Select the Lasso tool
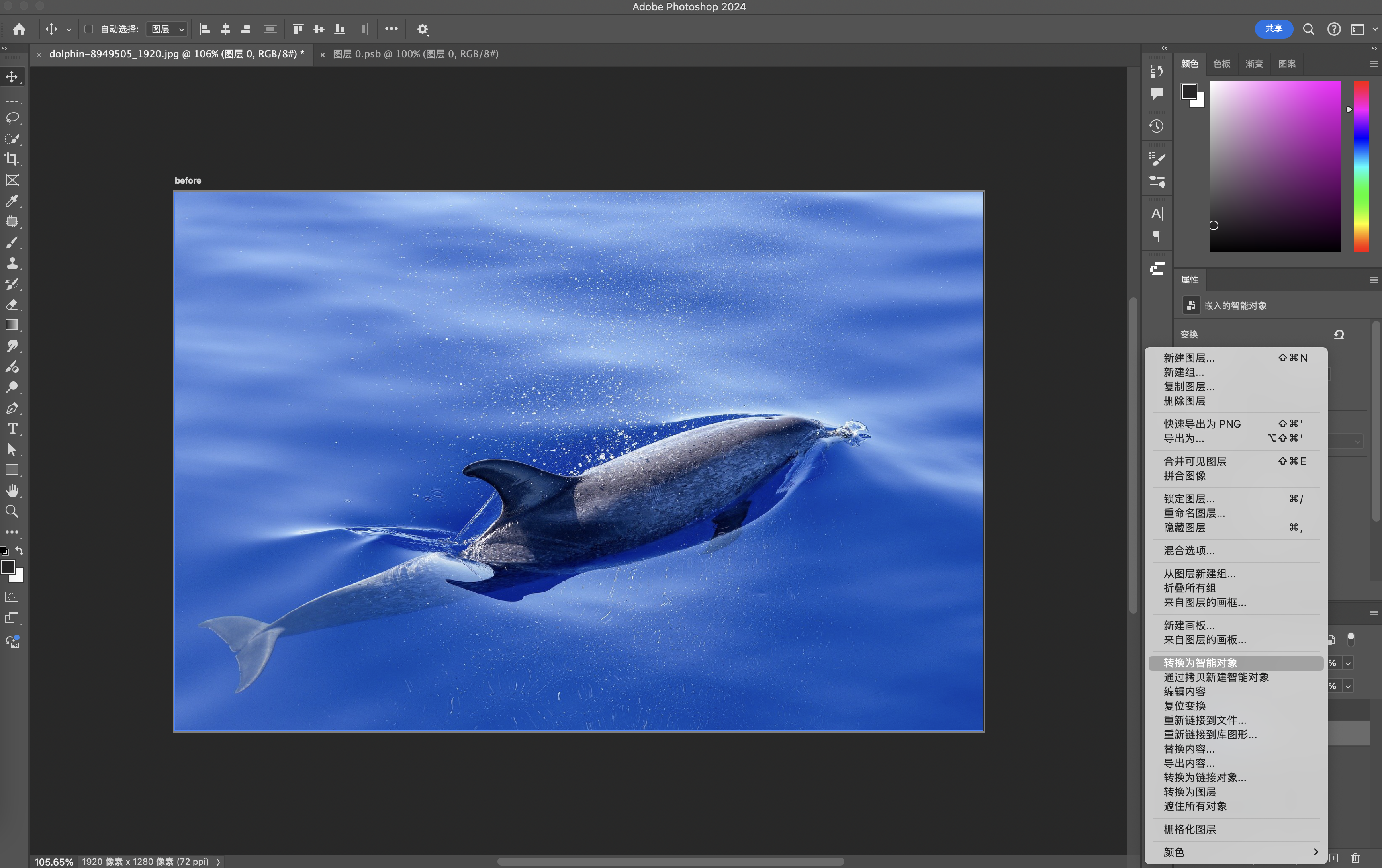This screenshot has width=1382, height=868. 12,117
